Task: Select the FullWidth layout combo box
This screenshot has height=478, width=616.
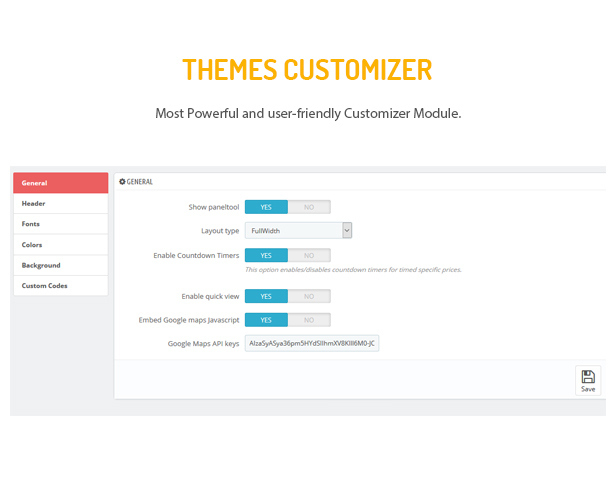Action: pos(298,231)
